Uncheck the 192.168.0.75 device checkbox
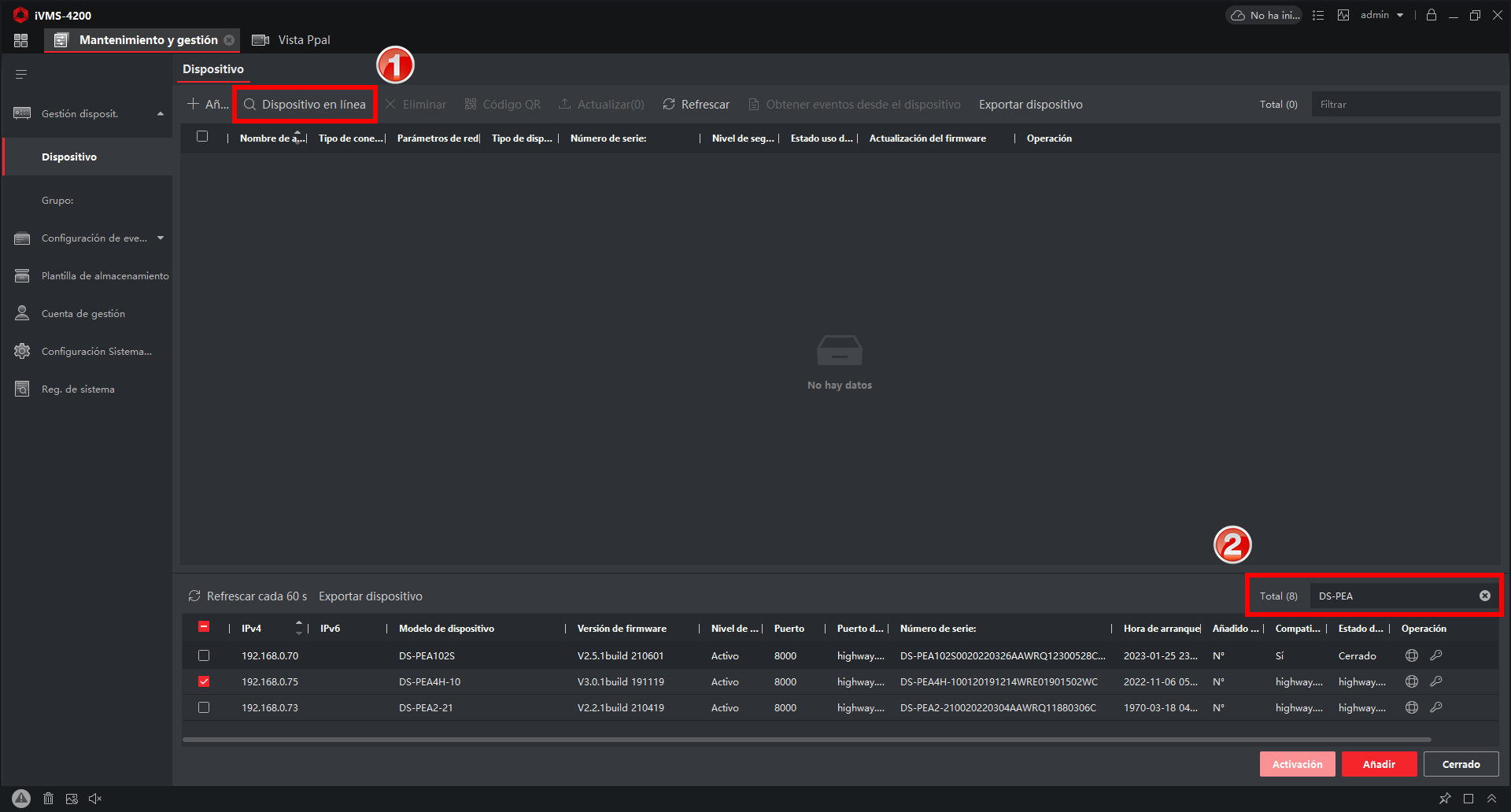This screenshot has height=812, width=1511. (204, 681)
